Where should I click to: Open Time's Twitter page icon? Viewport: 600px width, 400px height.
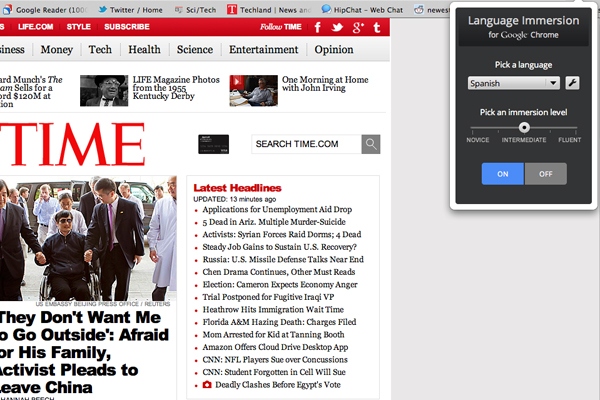click(338, 27)
